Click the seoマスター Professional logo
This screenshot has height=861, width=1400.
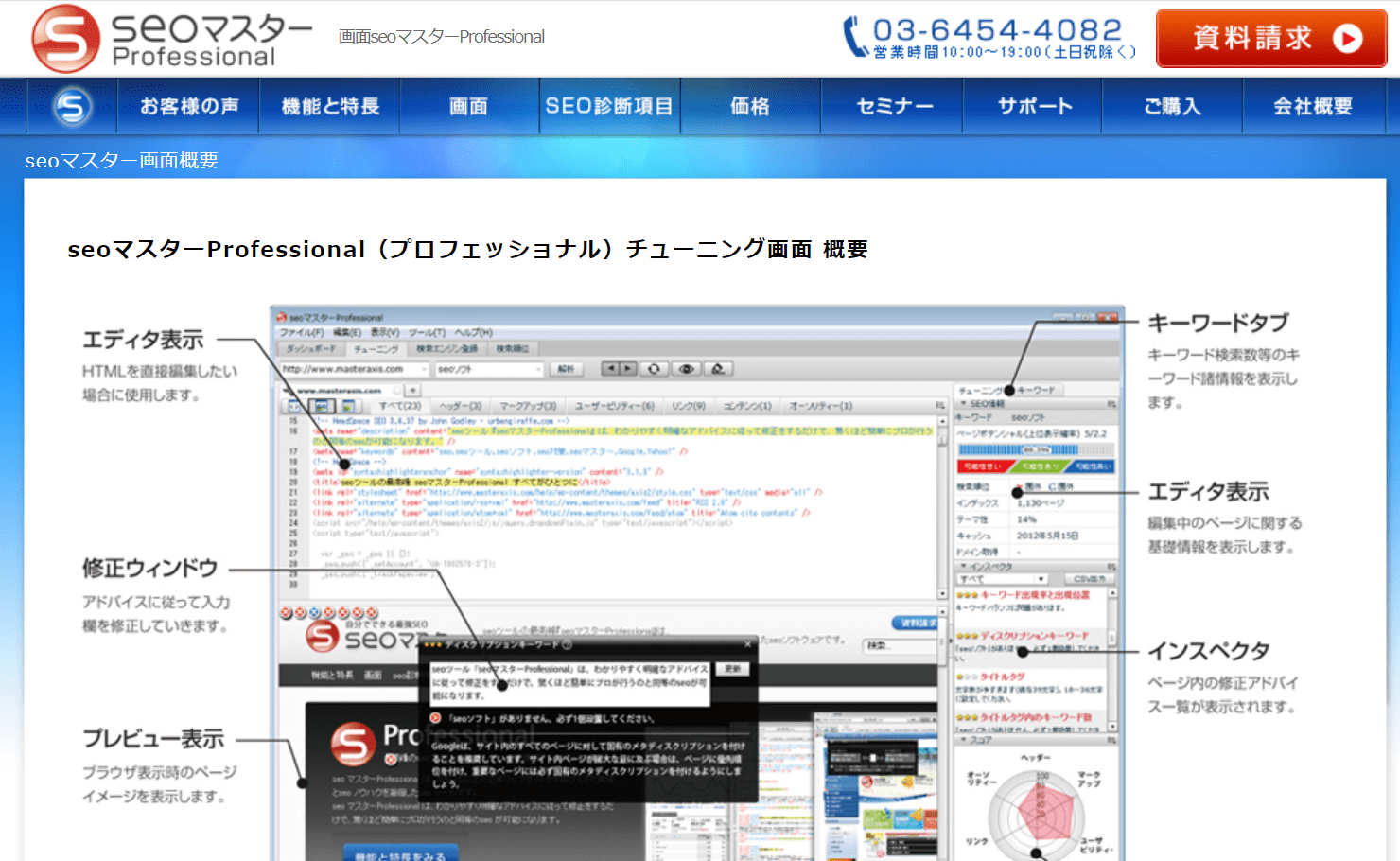pos(171,39)
